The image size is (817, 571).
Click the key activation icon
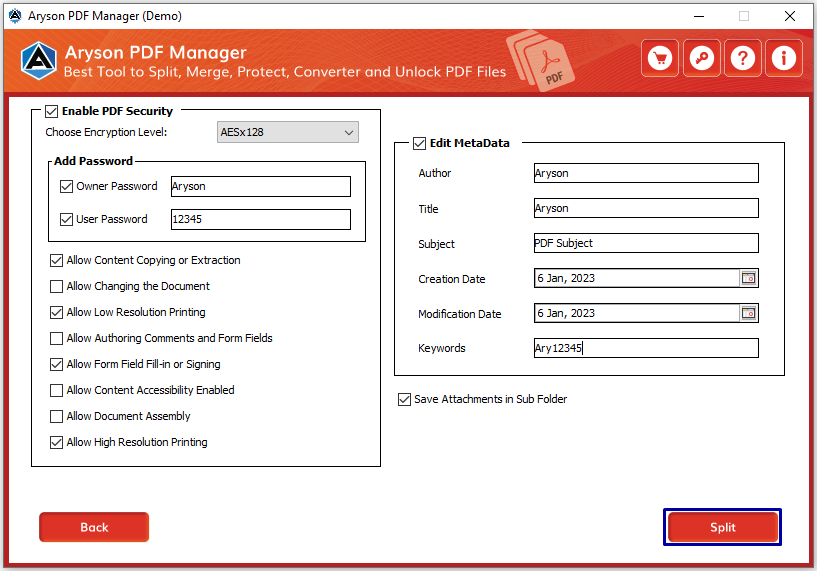701,58
